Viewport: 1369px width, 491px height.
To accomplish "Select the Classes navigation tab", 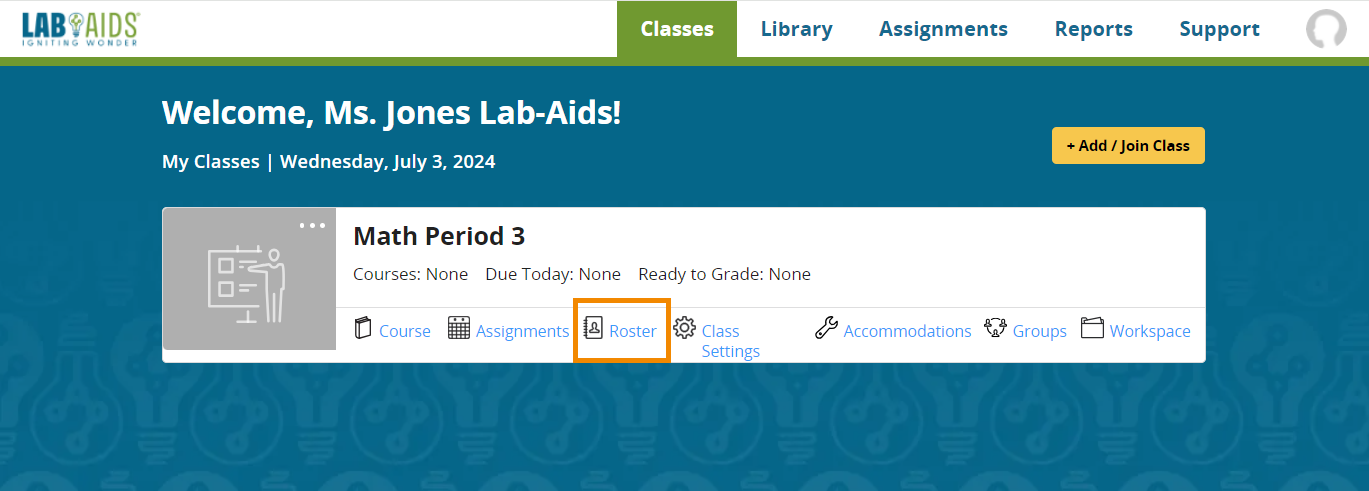I will 677,29.
